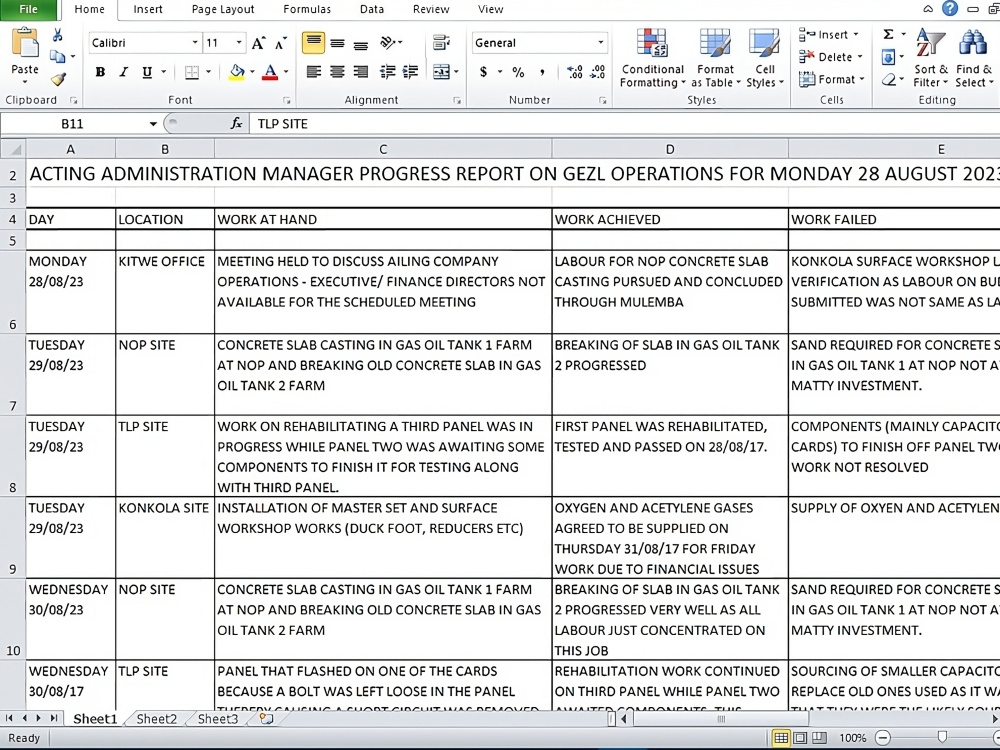Center text horizontally
This screenshot has width=1000, height=750.
click(337, 72)
